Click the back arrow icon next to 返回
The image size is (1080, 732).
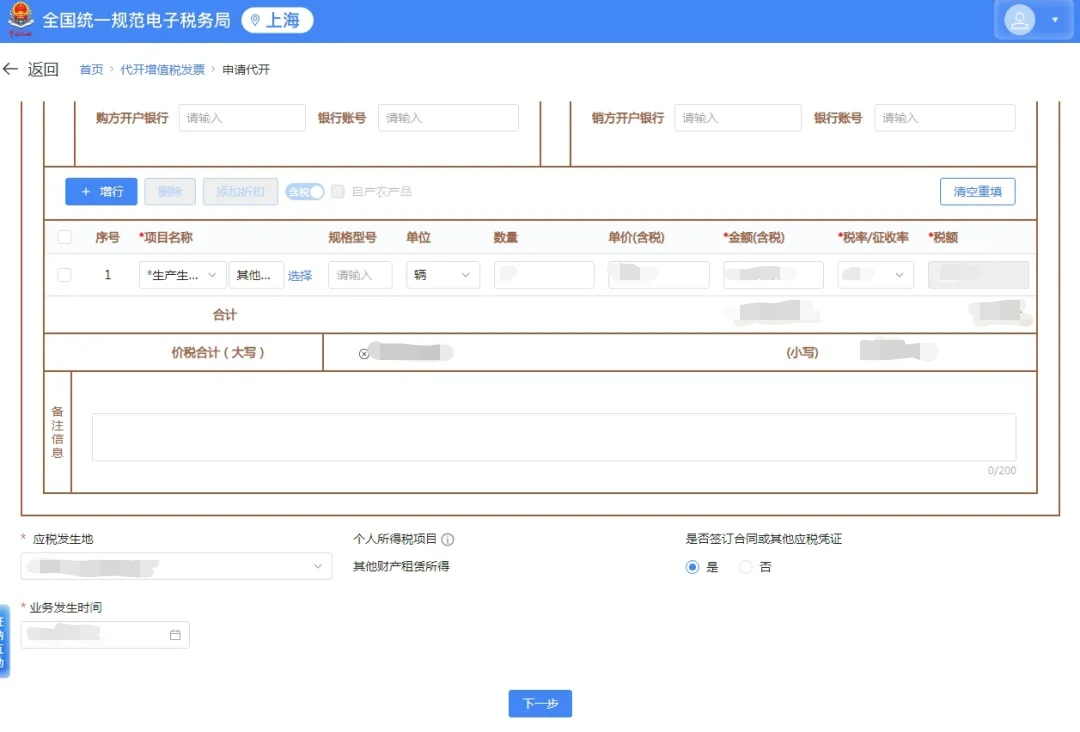(x=10, y=69)
